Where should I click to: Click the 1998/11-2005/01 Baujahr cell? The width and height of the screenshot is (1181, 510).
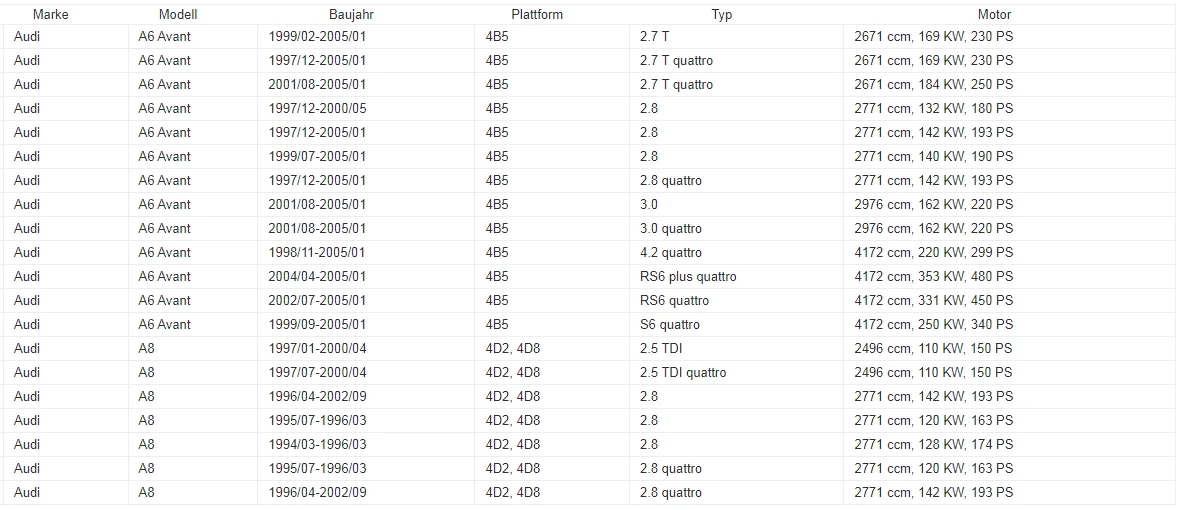(x=365, y=252)
